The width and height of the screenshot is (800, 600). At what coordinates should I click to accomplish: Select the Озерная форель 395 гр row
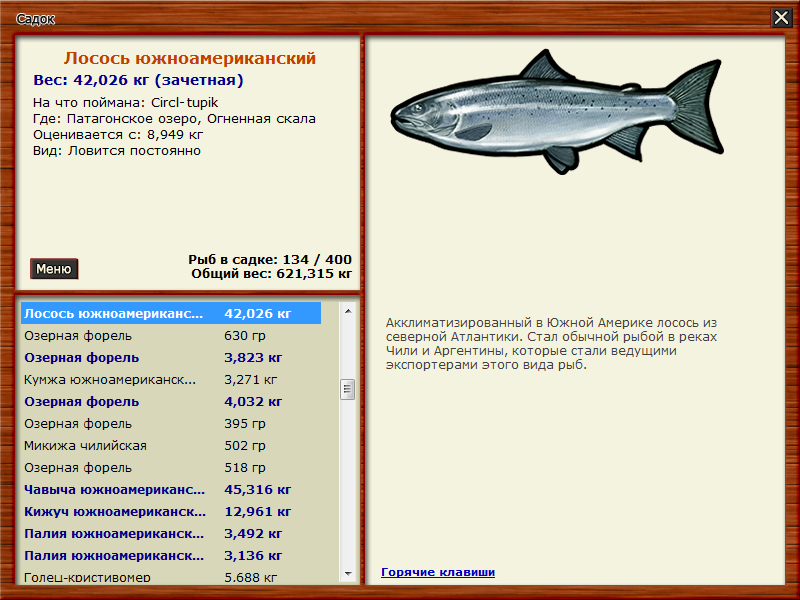point(171,423)
